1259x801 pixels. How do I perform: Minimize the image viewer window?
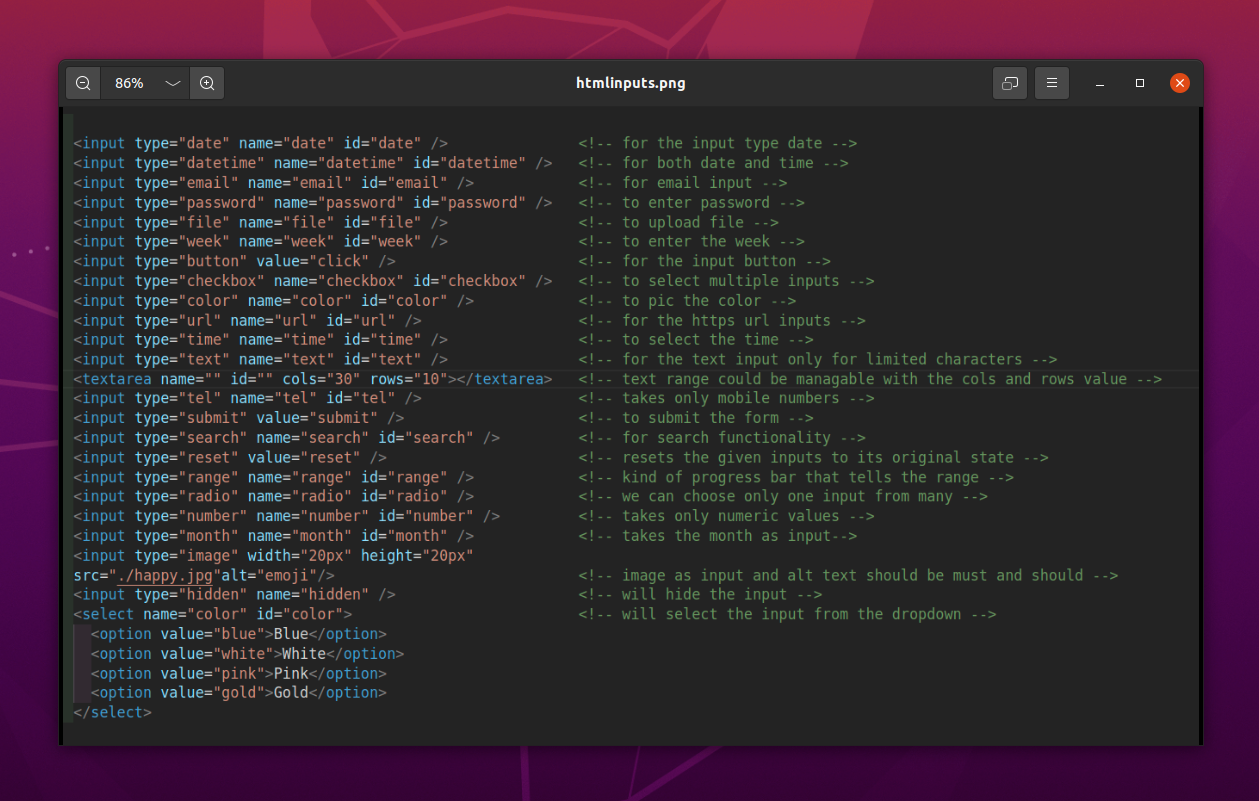click(x=1099, y=83)
